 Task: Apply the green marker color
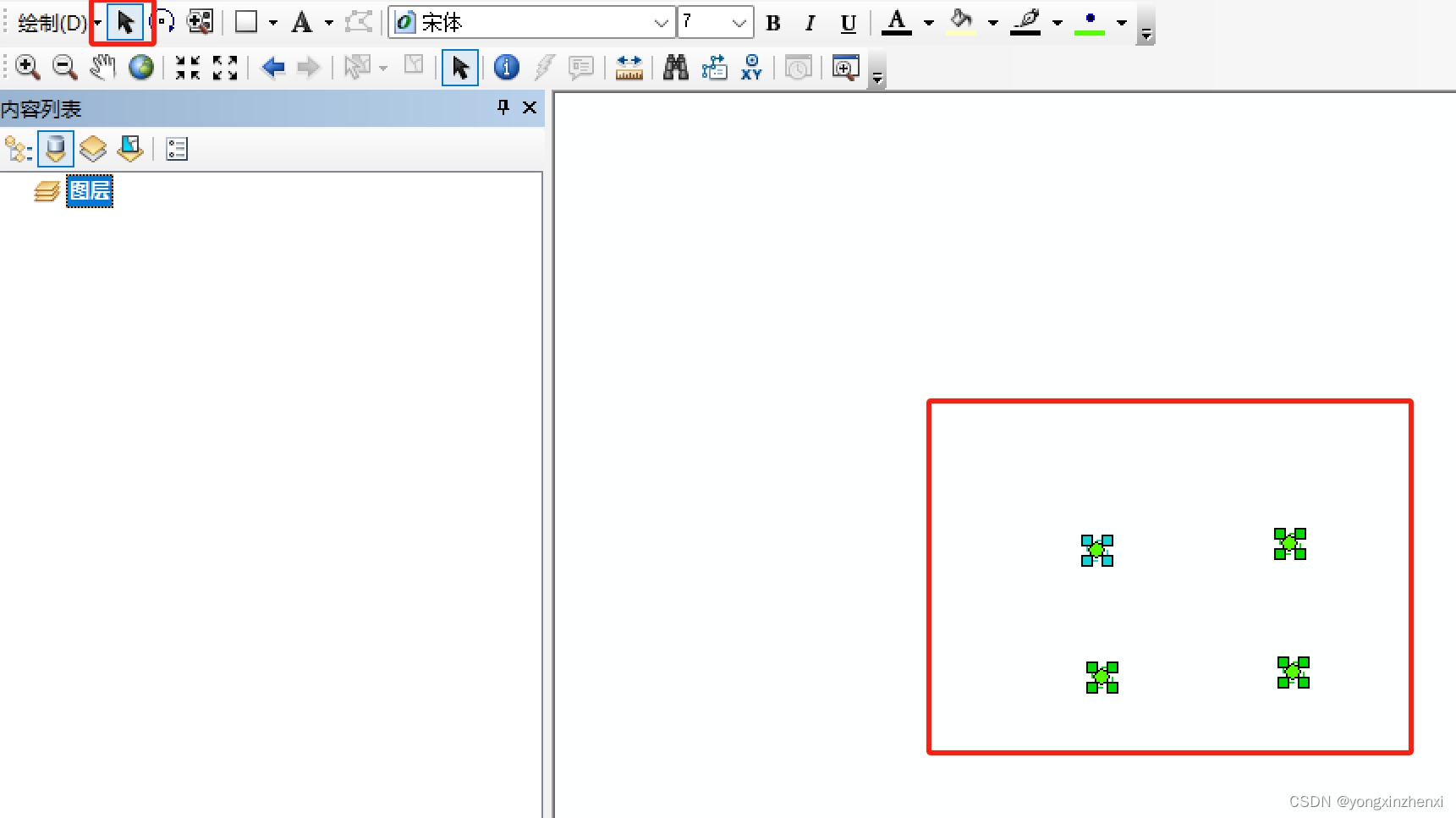pos(1090,22)
